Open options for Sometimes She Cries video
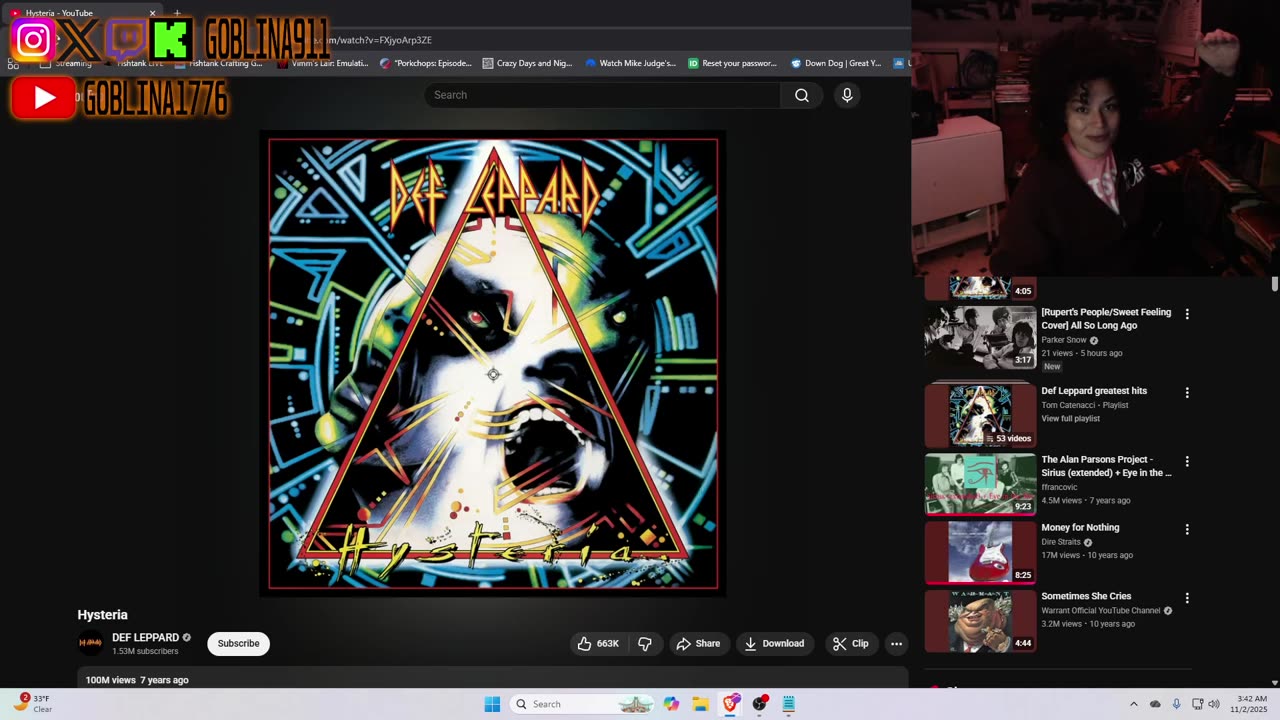 click(1187, 598)
